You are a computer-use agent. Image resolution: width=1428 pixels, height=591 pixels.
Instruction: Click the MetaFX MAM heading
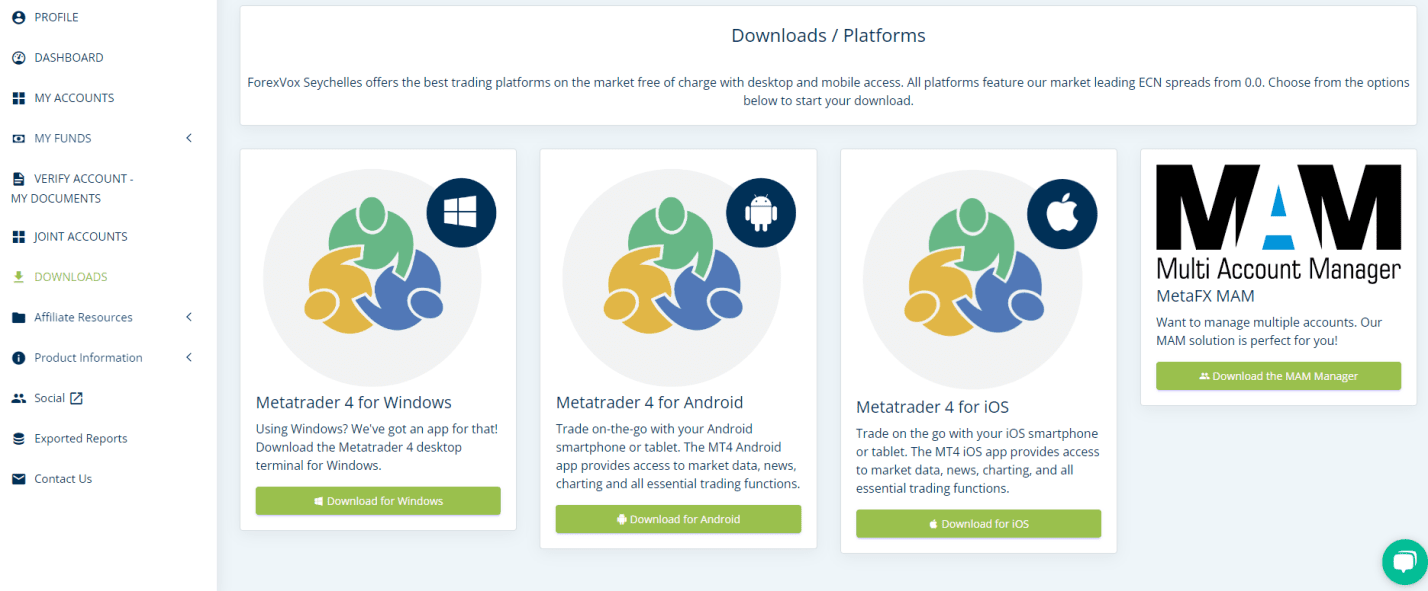point(1205,296)
